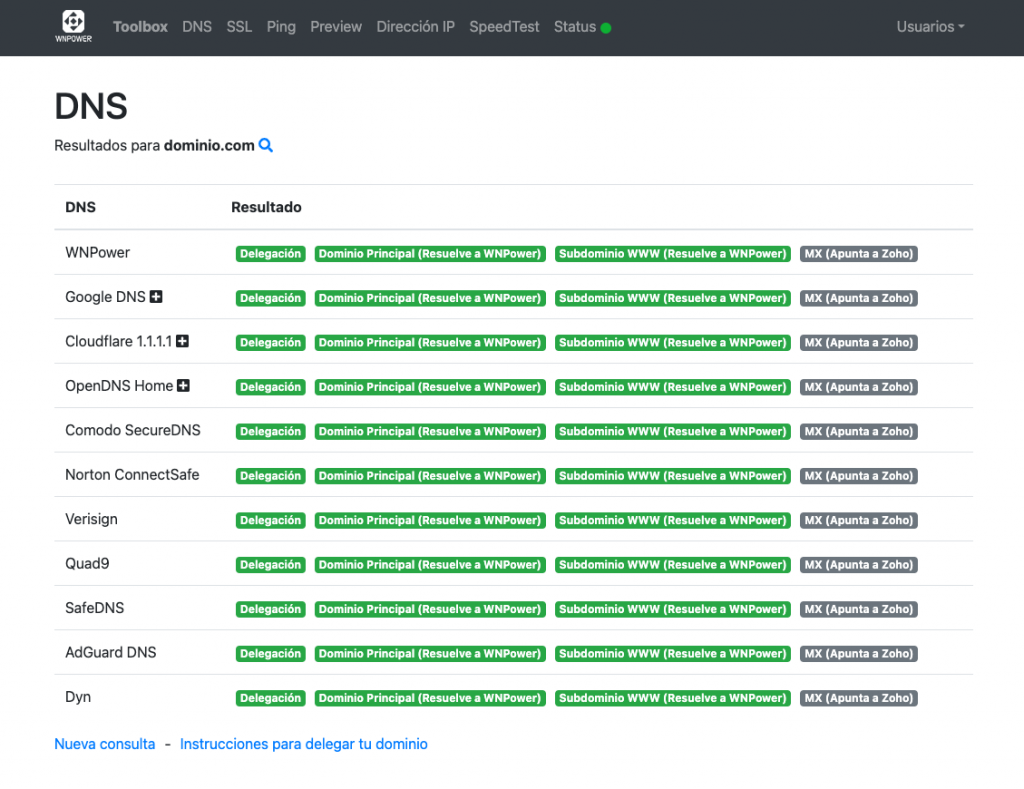Expand Google DNS plus icon
Image resolution: width=1024 pixels, height=789 pixels.
155,297
